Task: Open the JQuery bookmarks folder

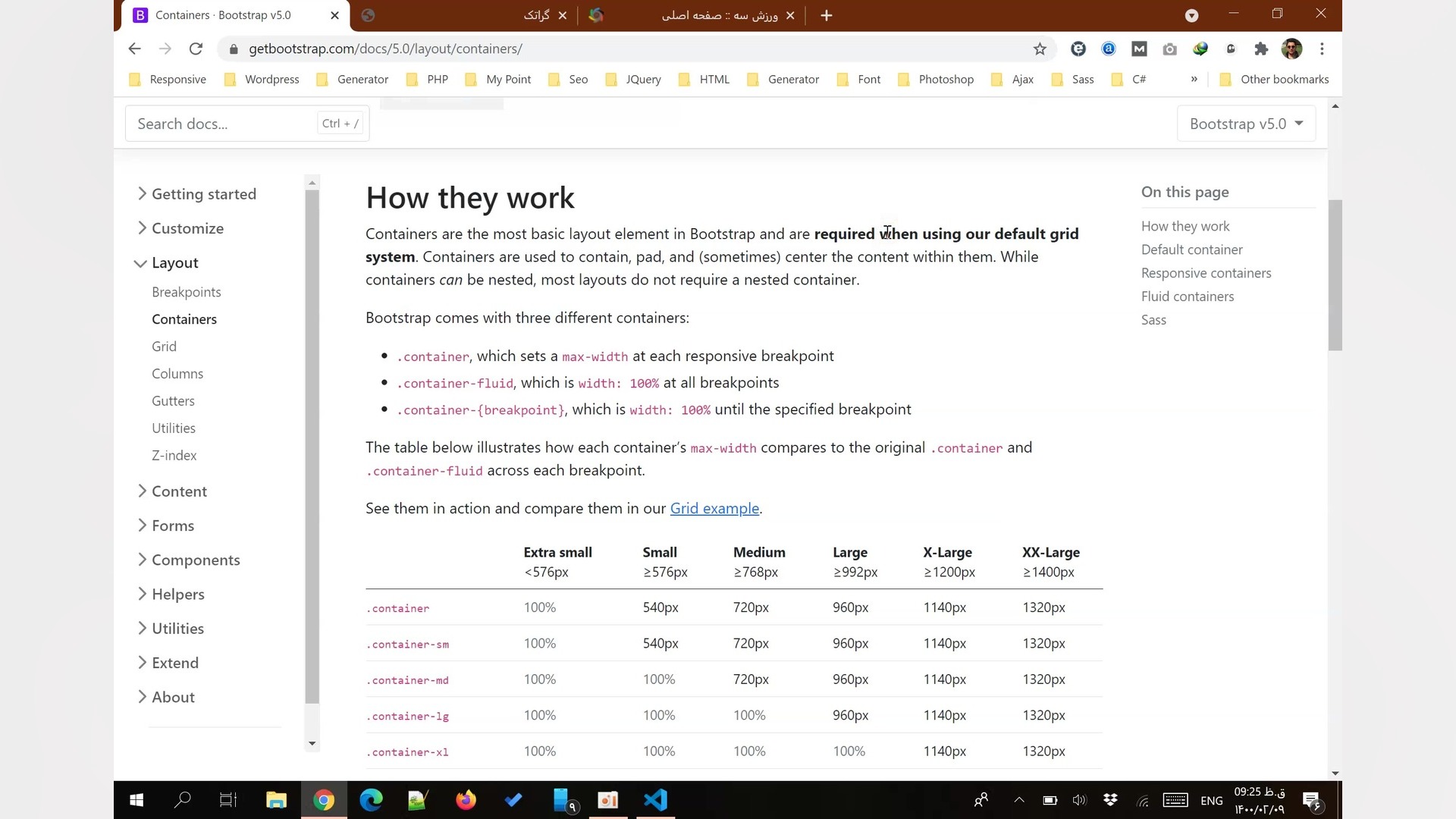Action: pos(633,79)
